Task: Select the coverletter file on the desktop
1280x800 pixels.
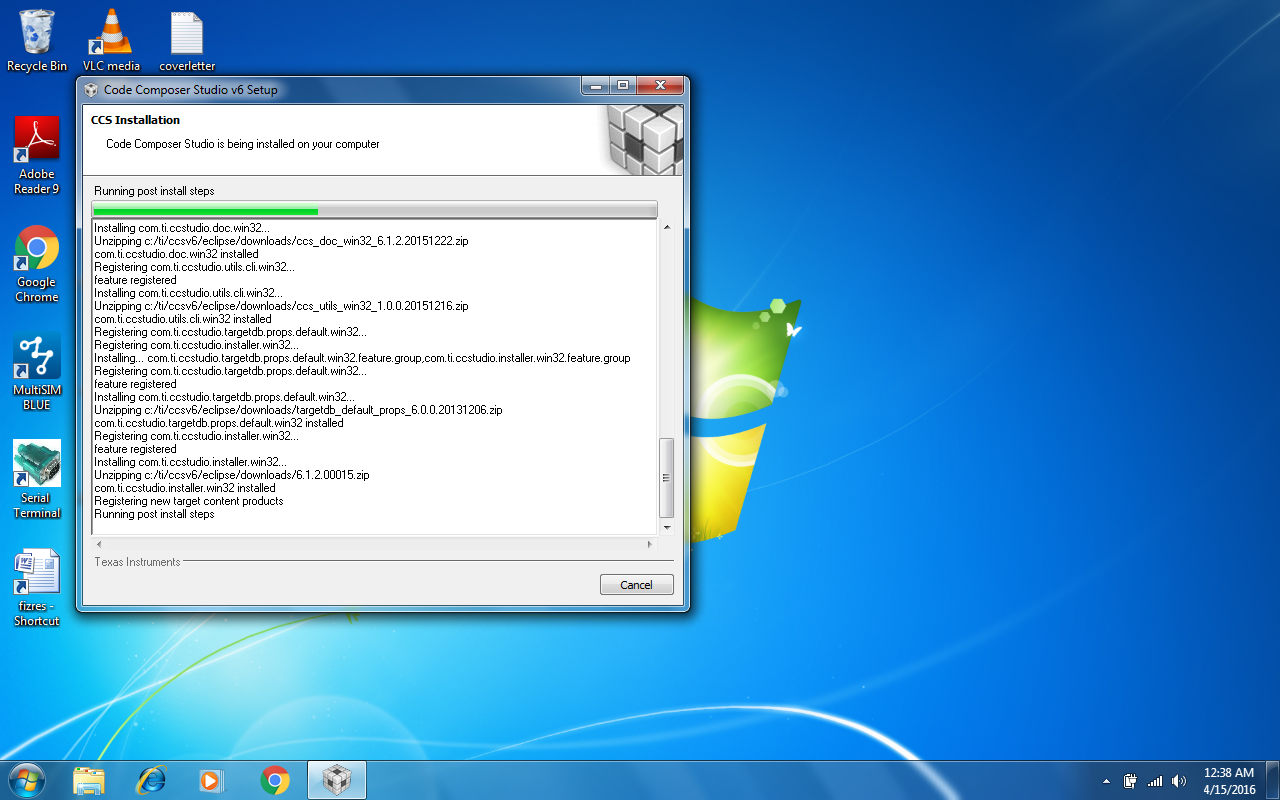Action: [187, 40]
